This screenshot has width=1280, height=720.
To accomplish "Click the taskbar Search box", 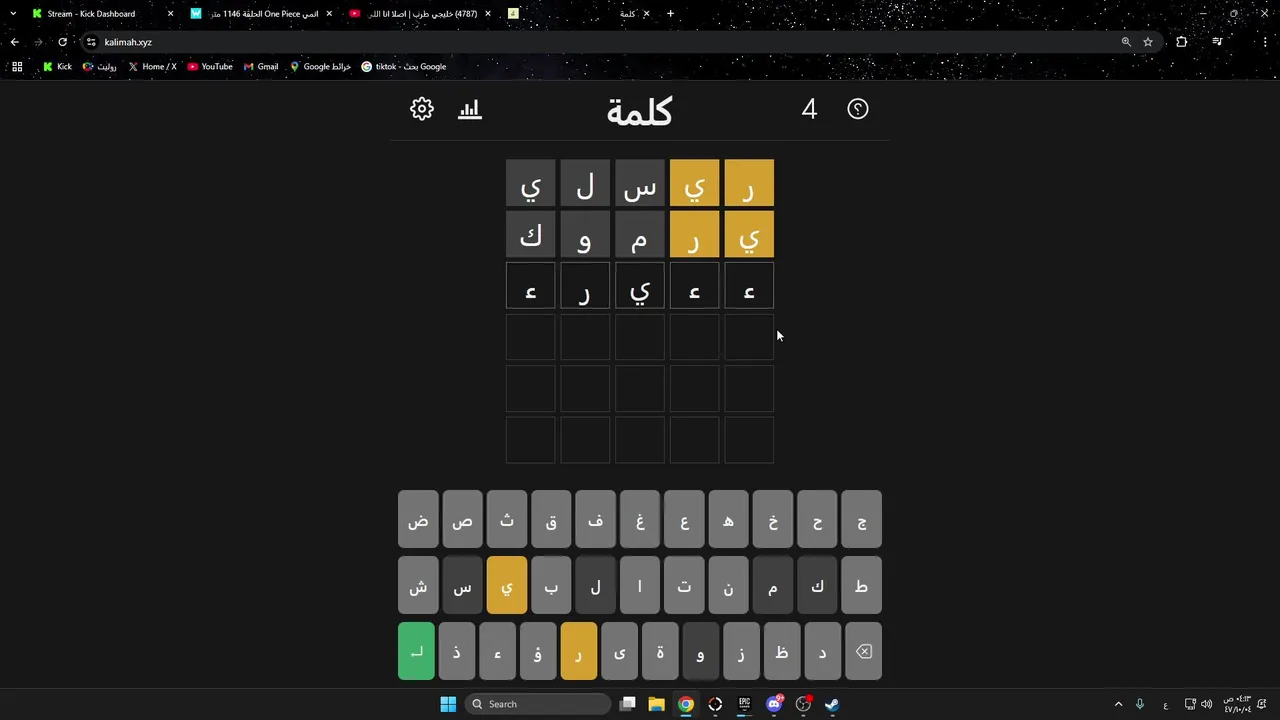I will [538, 704].
